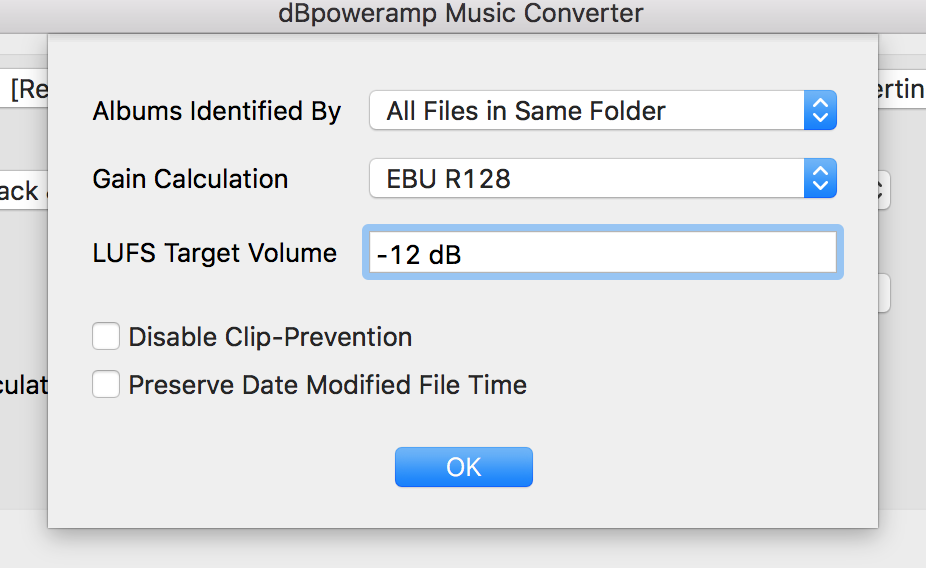Click the dBpoweramp Music Converter title bar

click(x=462, y=14)
